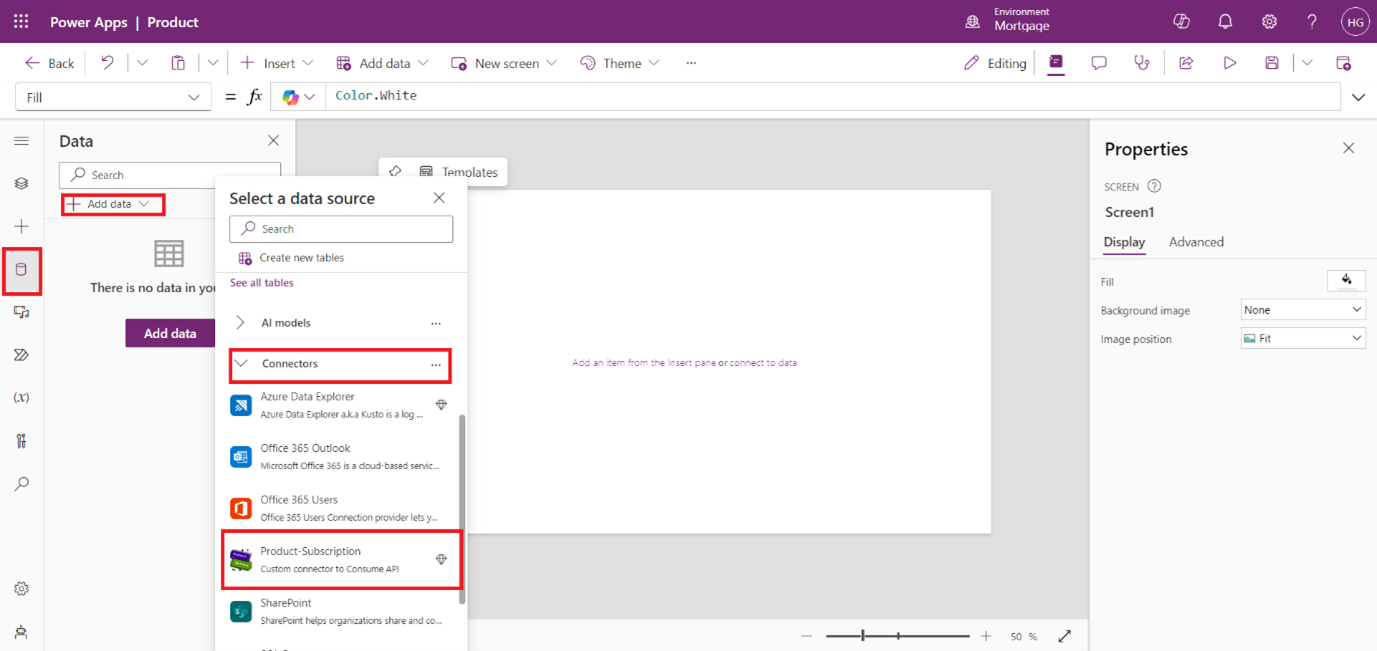Save the app using the Save icon

pyautogui.click(x=1272, y=62)
